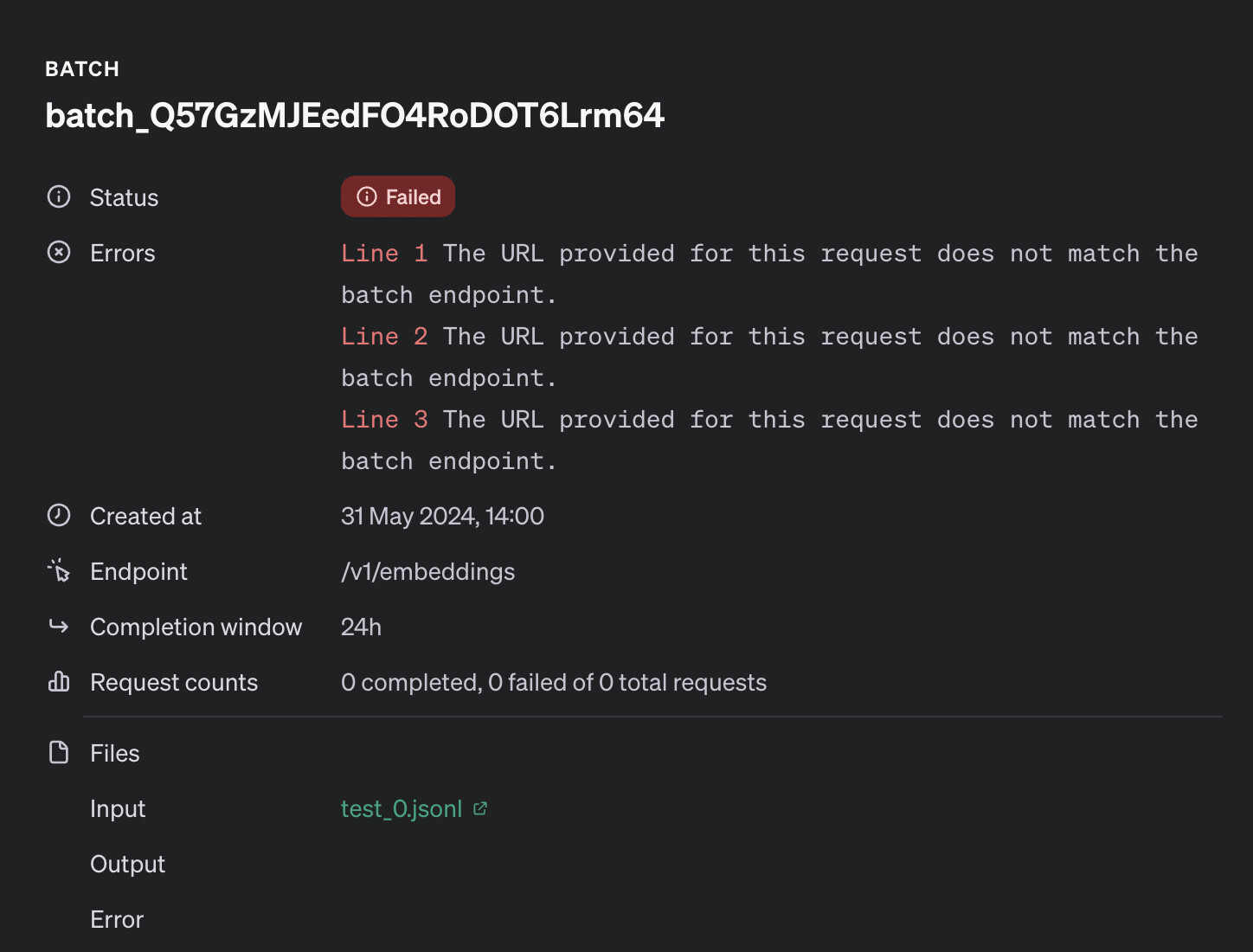Click the bar chart icon for Request counts
This screenshot has height=952, width=1253.
(58, 681)
